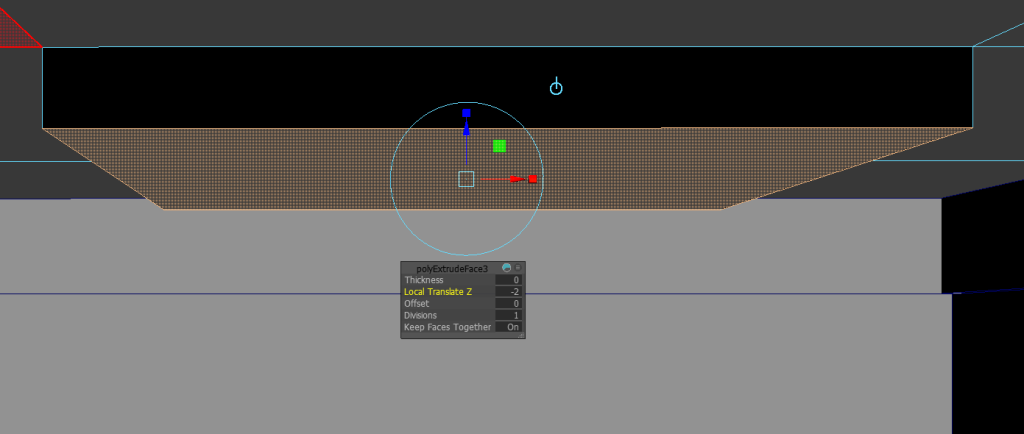The image size is (1024, 434).
Task: Click the Offset value field
Action: pos(509,303)
